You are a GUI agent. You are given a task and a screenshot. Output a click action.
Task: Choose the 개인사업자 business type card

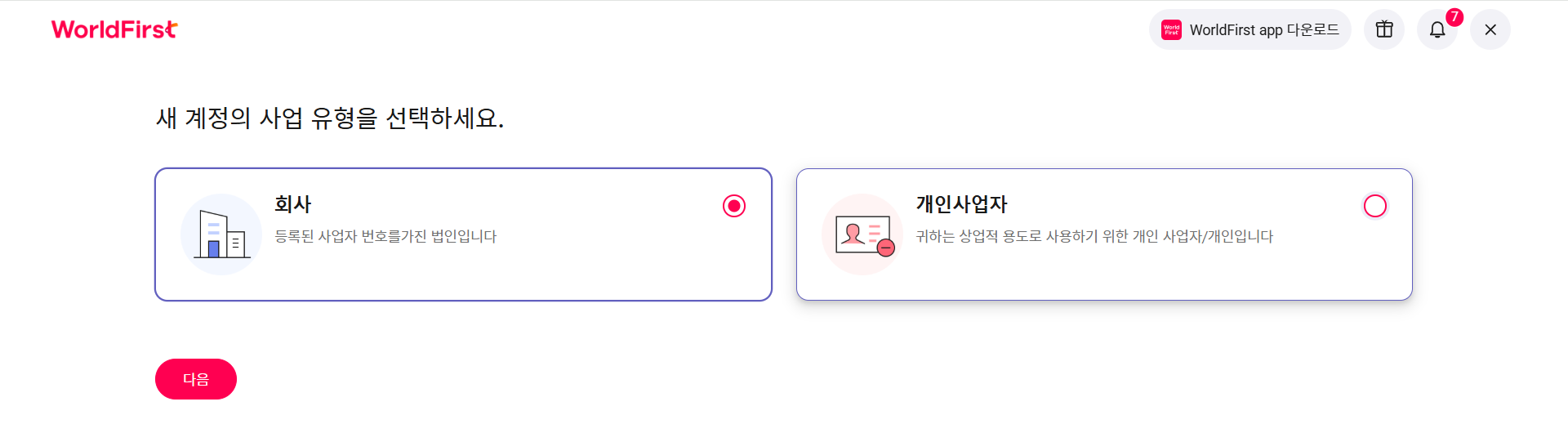point(1104,234)
